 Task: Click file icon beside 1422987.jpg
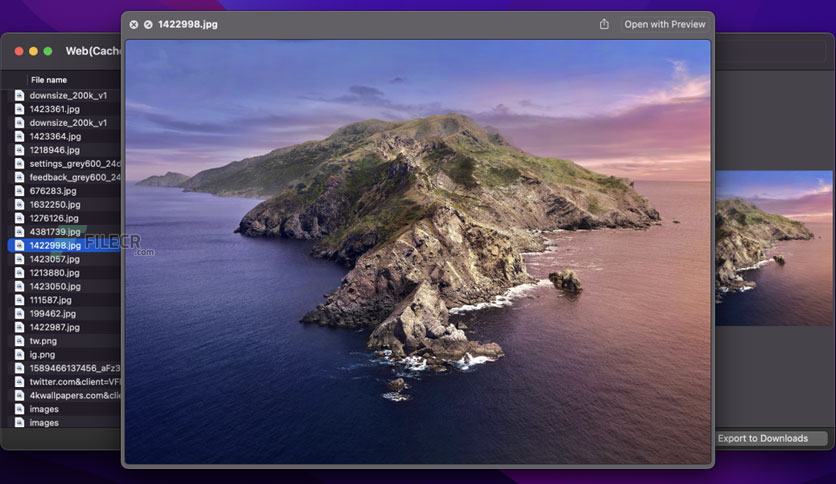[x=20, y=327]
